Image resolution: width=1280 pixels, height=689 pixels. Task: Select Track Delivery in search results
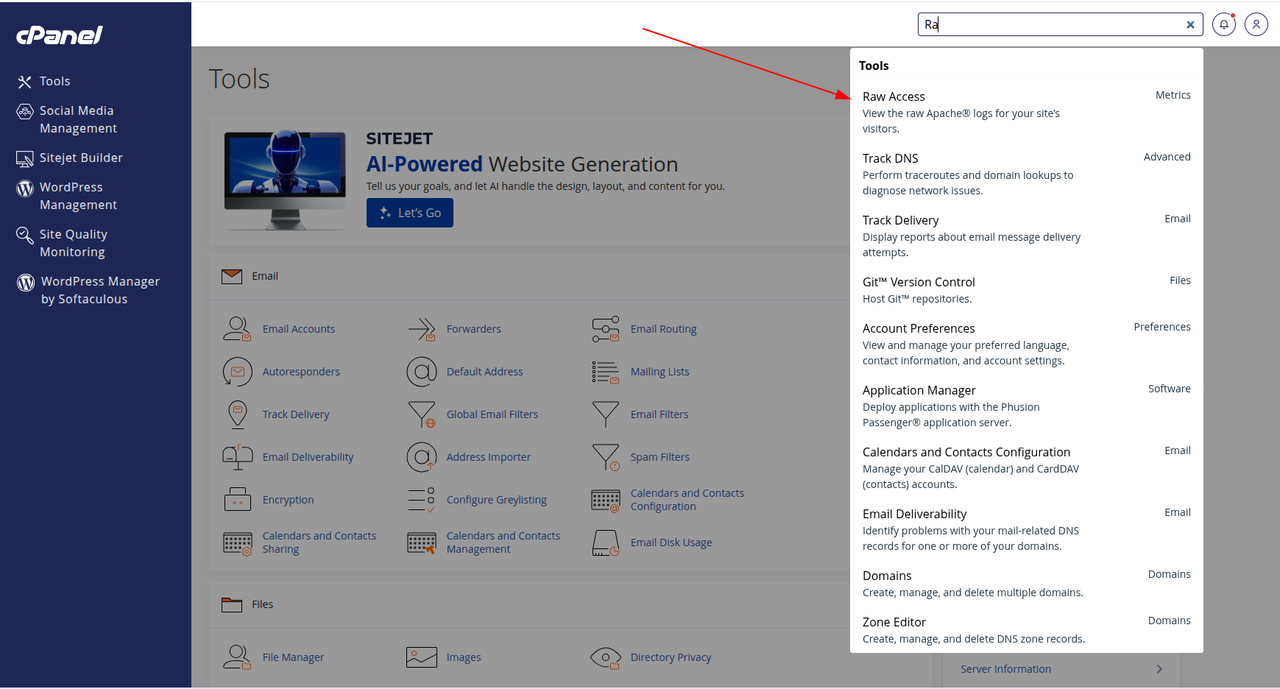(x=1027, y=236)
